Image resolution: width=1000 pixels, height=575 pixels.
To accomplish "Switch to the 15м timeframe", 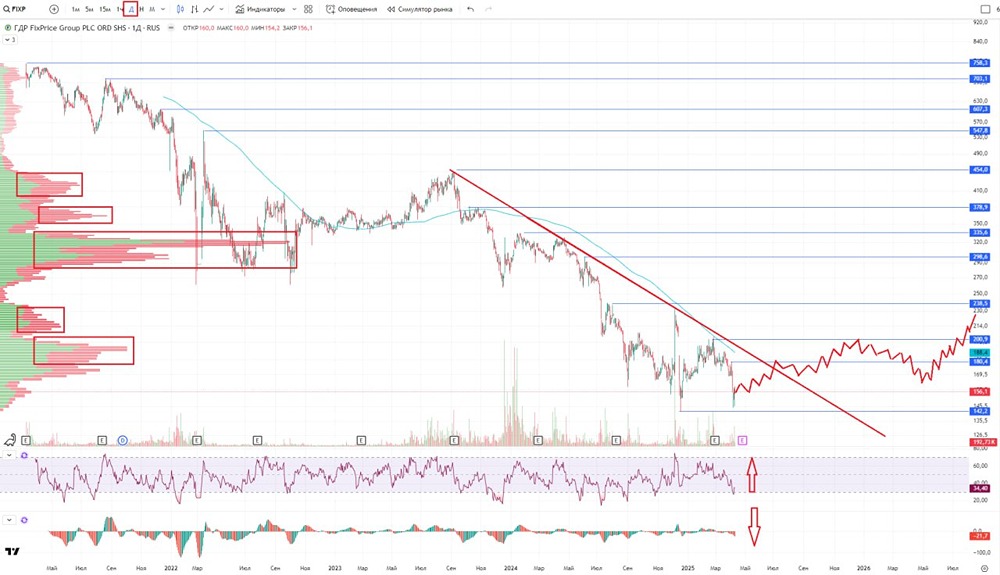I will 105,10.
